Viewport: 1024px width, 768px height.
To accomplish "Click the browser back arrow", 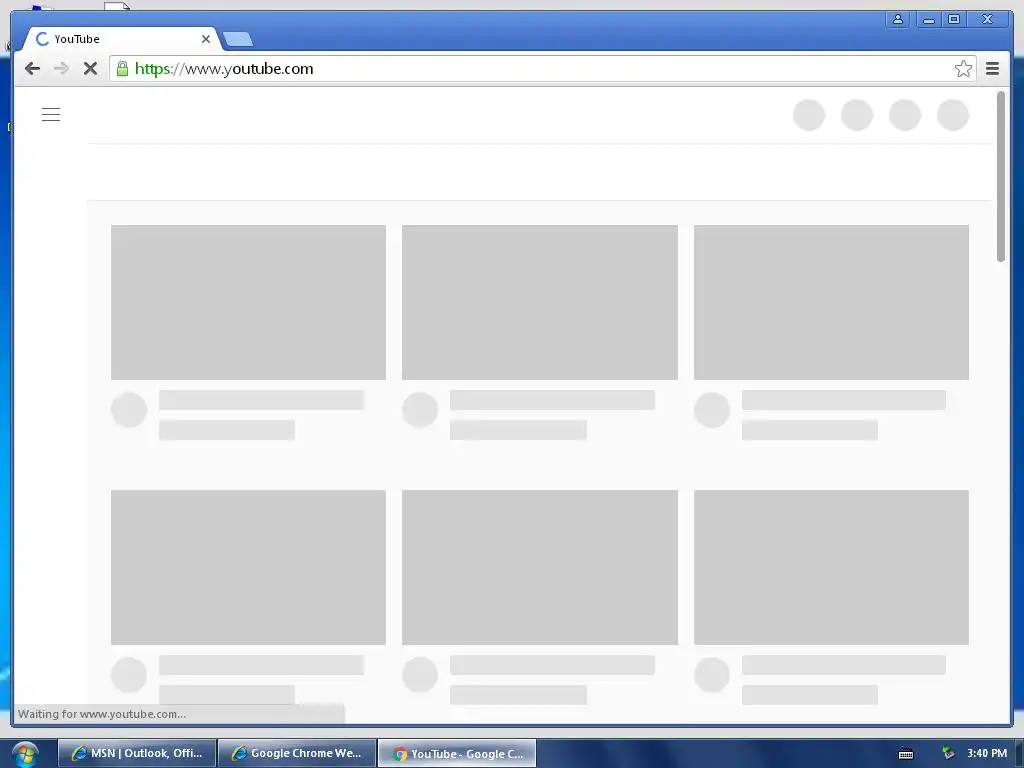I will click(32, 69).
